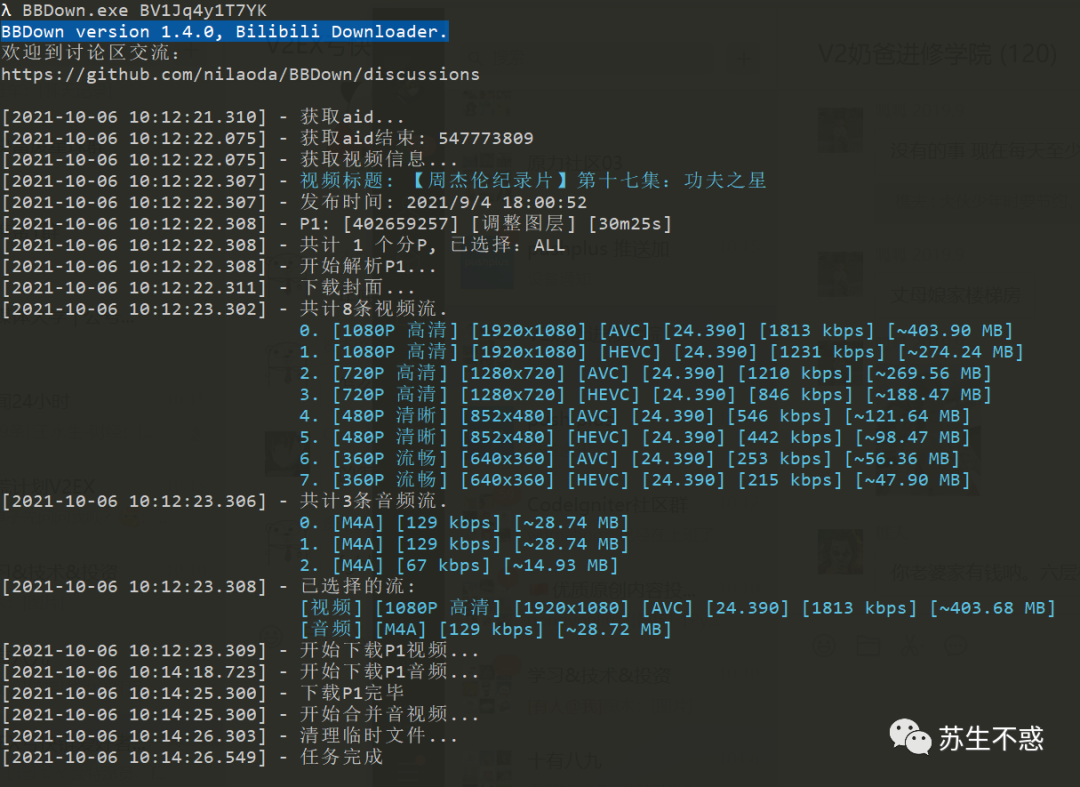Select video stream 5, 480P HEVC 442 kbps

634,437
